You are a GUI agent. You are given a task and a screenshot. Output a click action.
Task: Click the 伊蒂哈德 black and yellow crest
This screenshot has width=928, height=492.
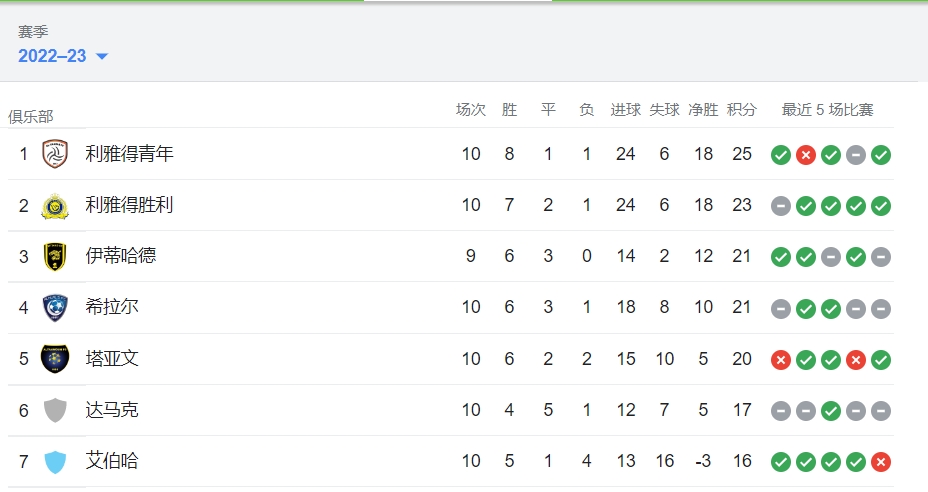click(x=55, y=256)
